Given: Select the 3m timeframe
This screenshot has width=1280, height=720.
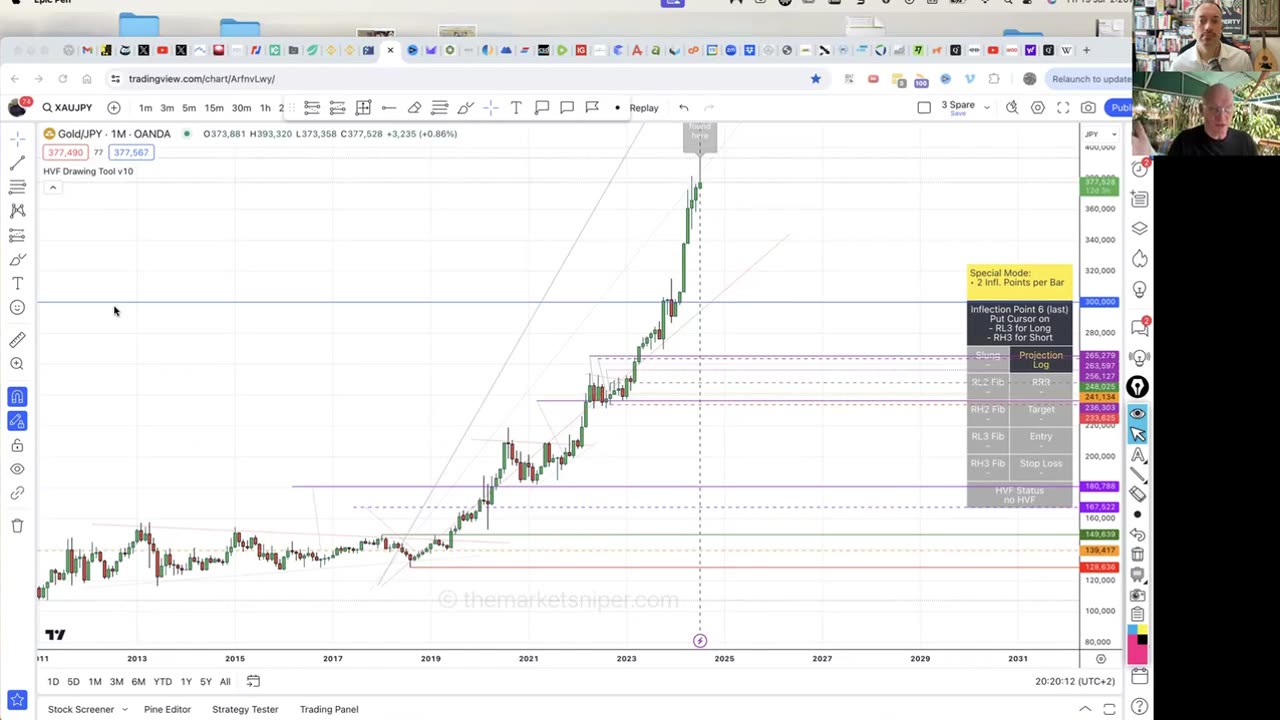Looking at the screenshot, I should coord(167,108).
